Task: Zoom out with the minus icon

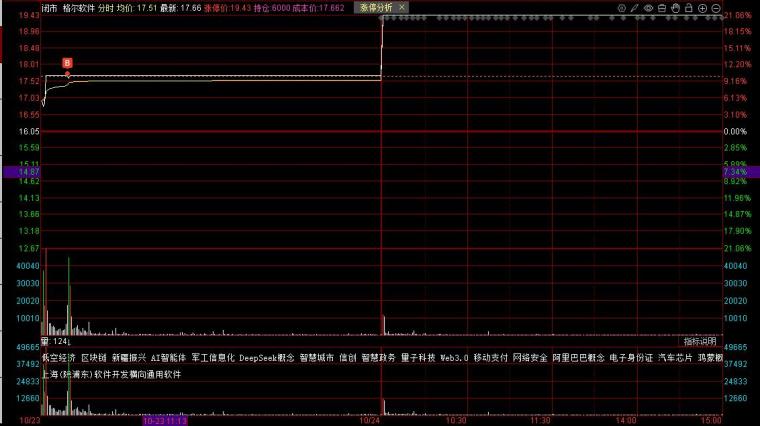Action: (716, 7)
